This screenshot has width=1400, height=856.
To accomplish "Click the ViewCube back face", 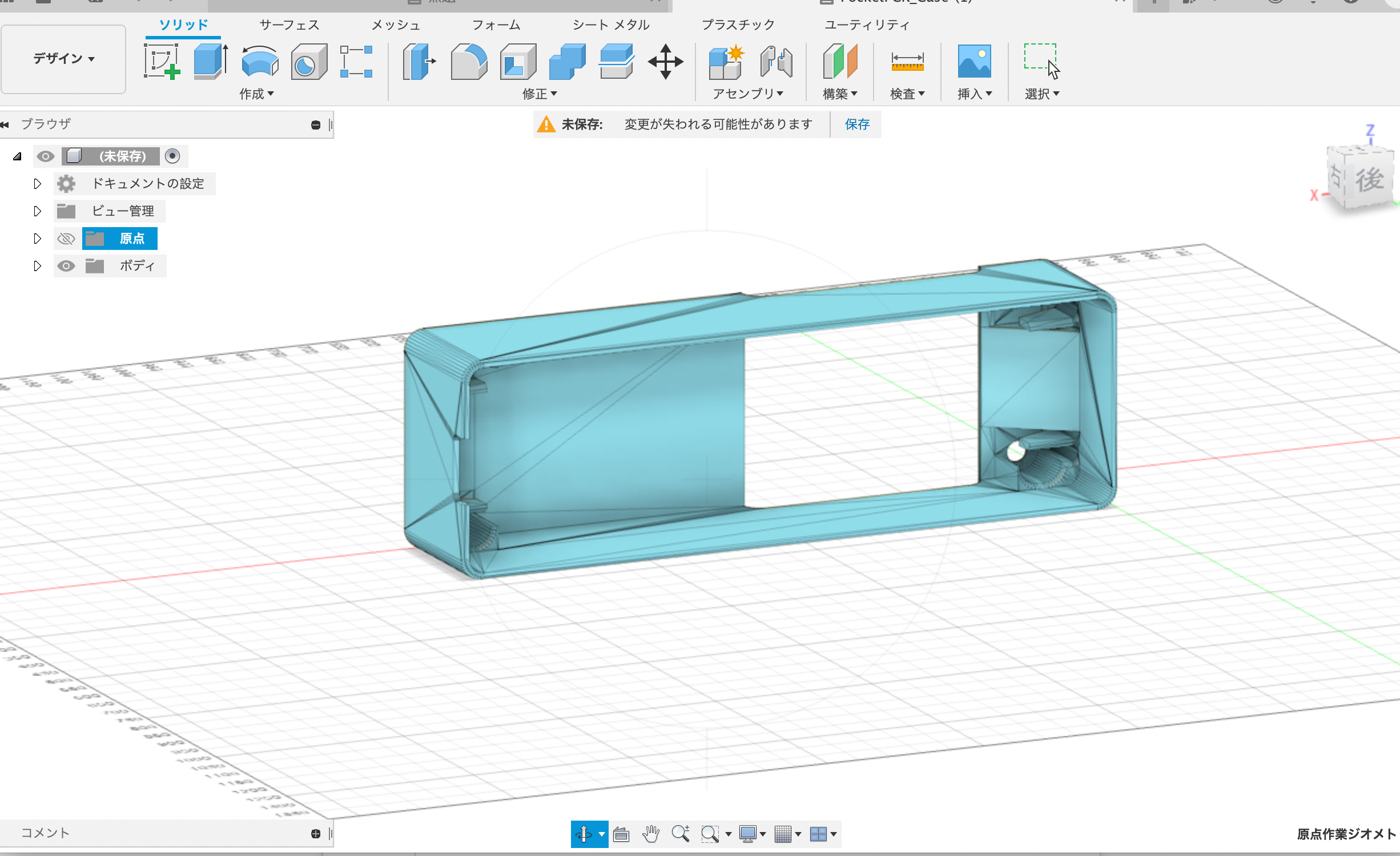I will (1369, 180).
